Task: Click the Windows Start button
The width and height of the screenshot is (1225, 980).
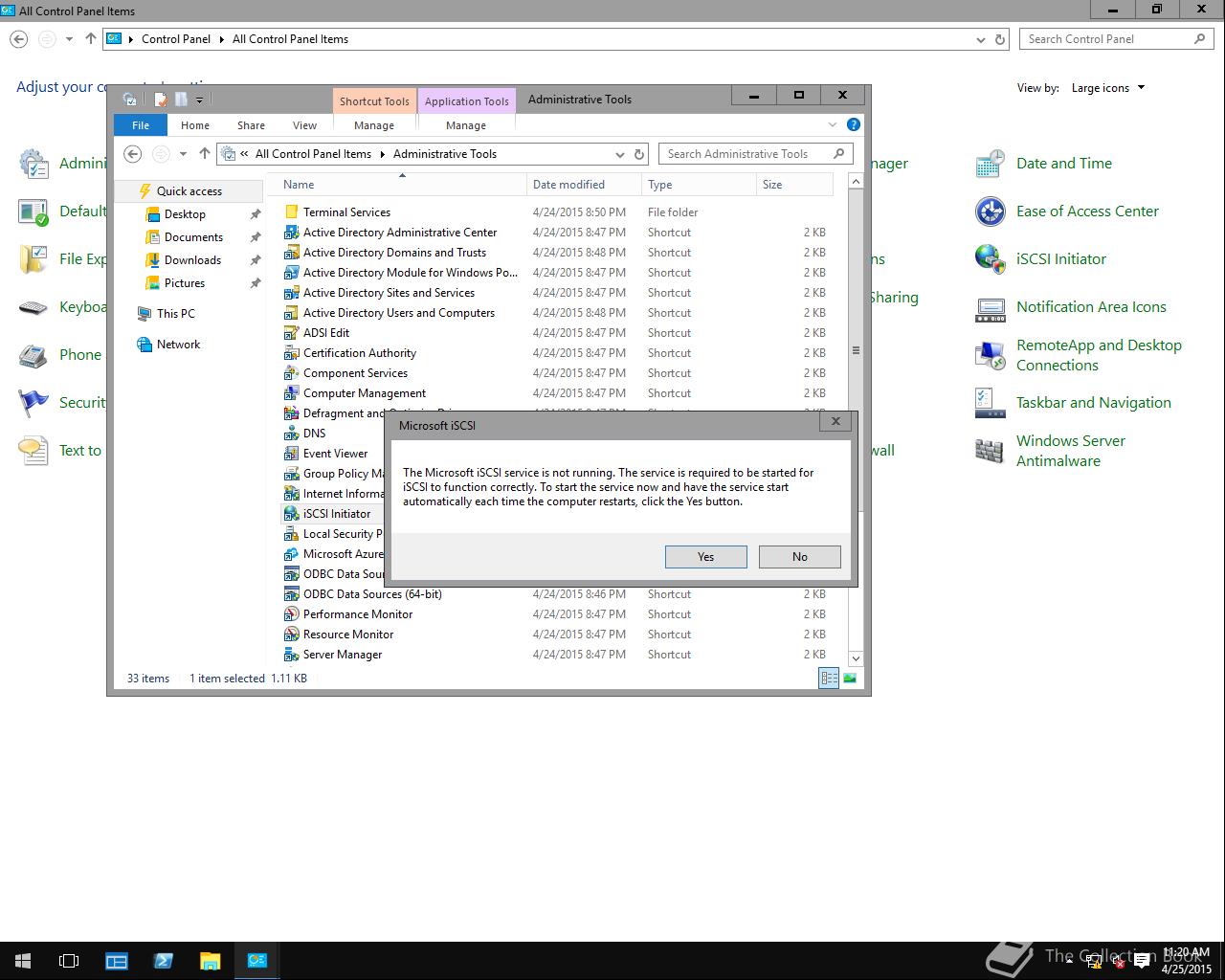Action: pos(23,961)
